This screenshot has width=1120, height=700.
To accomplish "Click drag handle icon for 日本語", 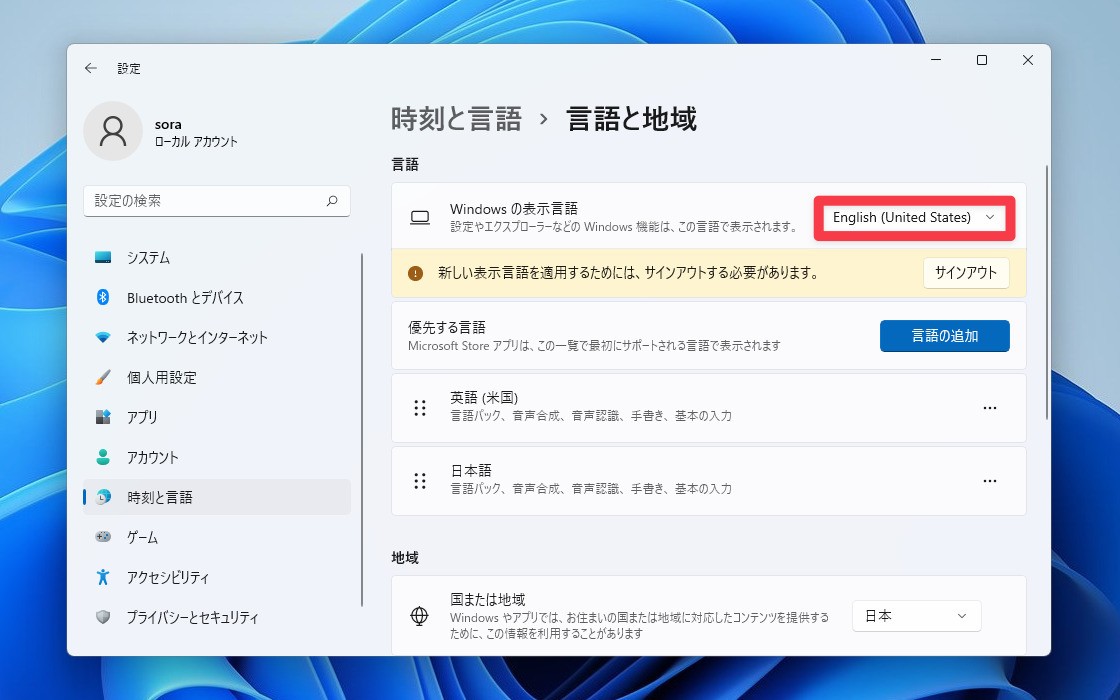I will [x=420, y=481].
